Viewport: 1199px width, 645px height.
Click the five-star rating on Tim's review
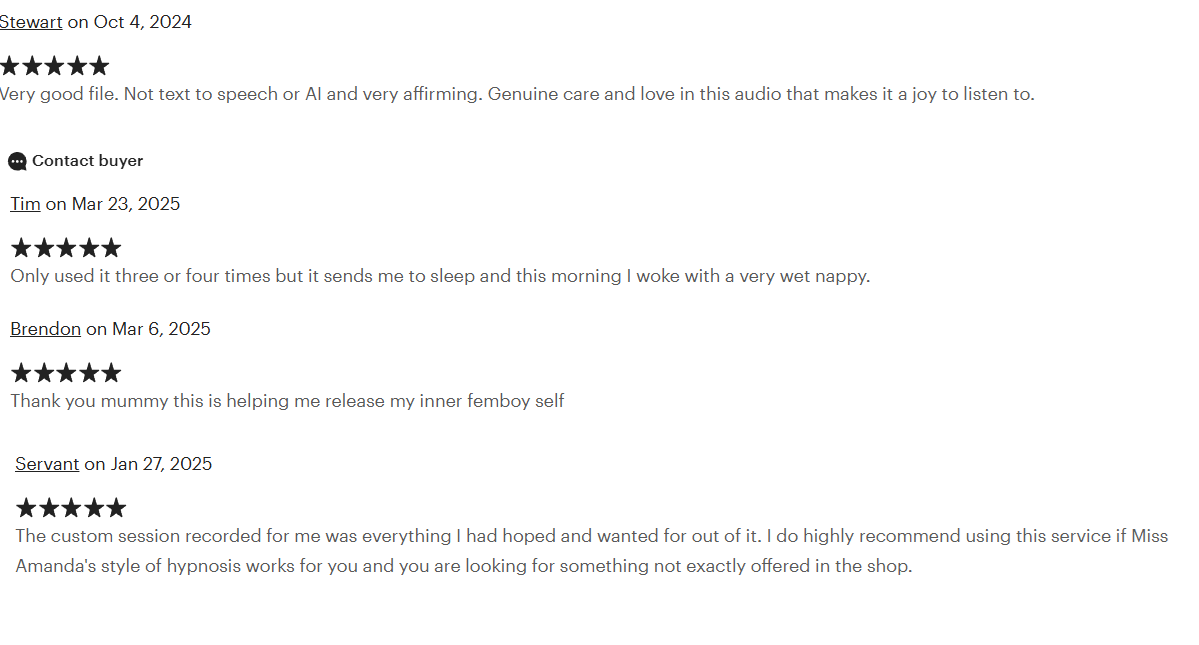coord(66,248)
